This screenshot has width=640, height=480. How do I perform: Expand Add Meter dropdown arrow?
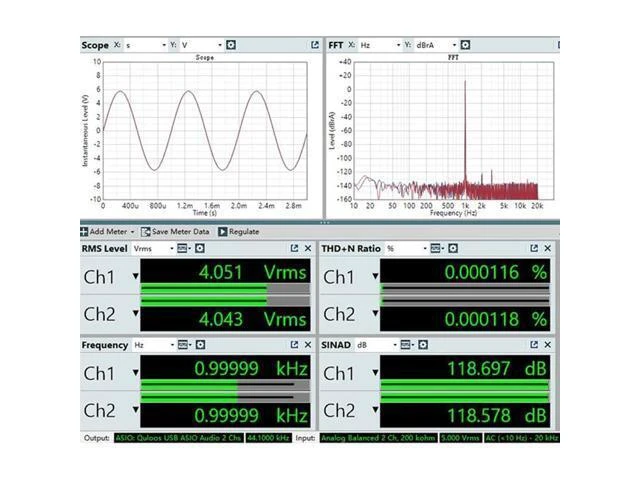[x=132, y=232]
